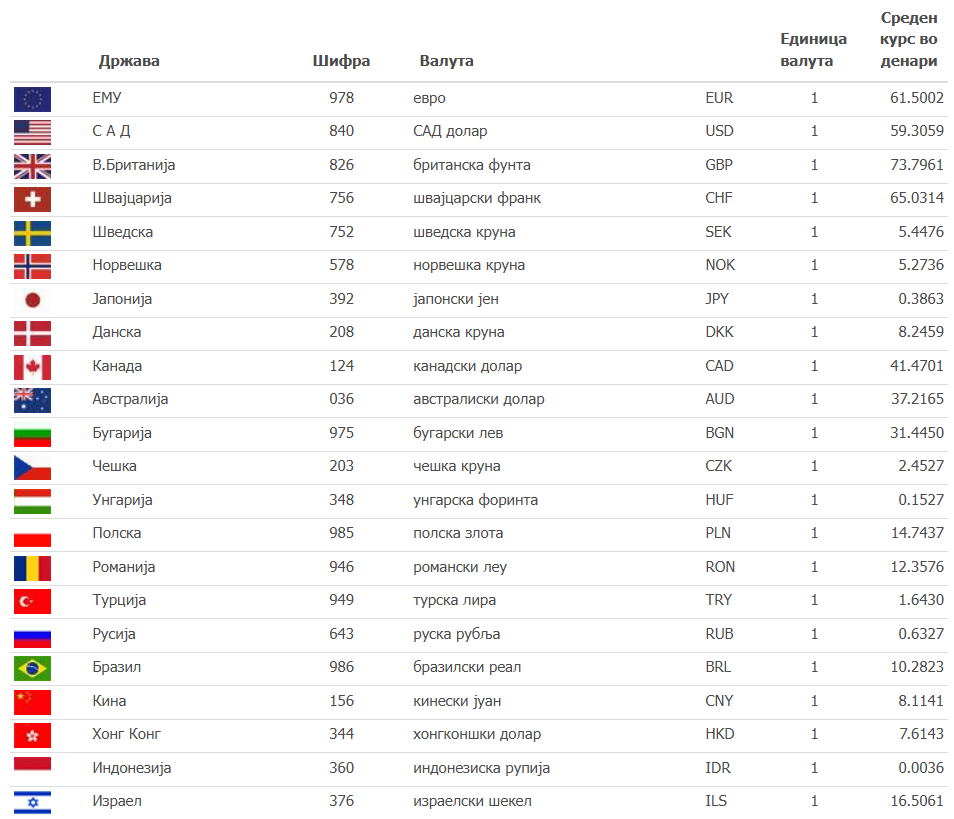Click the Switzerland flag icon
This screenshot has height=819, width=954.
click(x=32, y=199)
